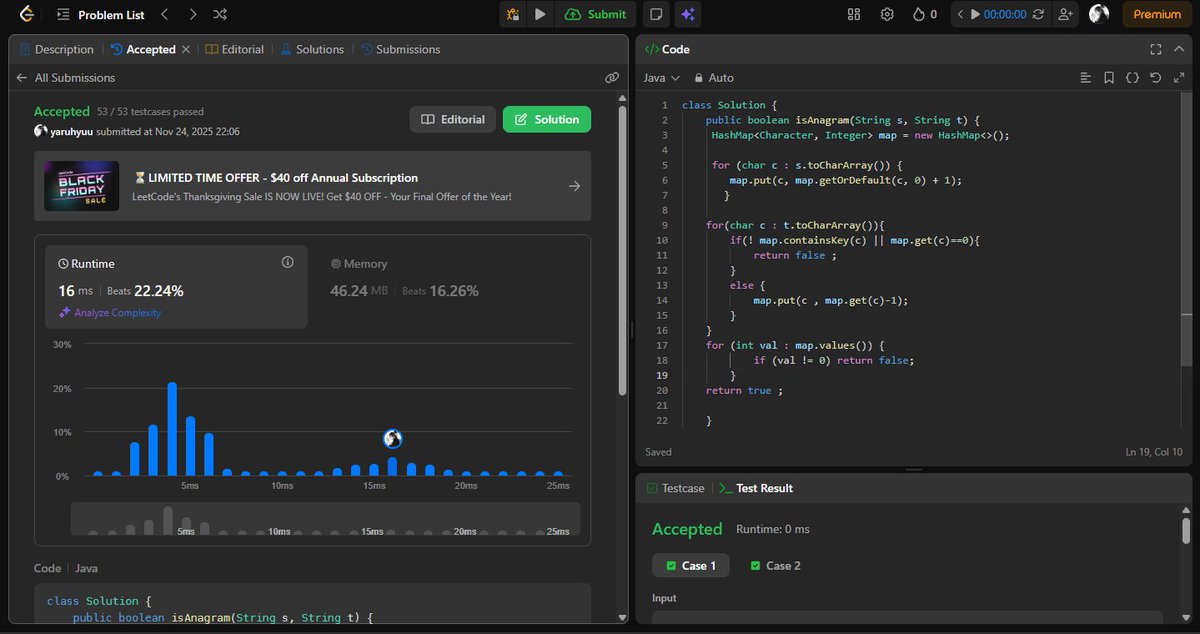Click the green Submit button

click(x=595, y=14)
